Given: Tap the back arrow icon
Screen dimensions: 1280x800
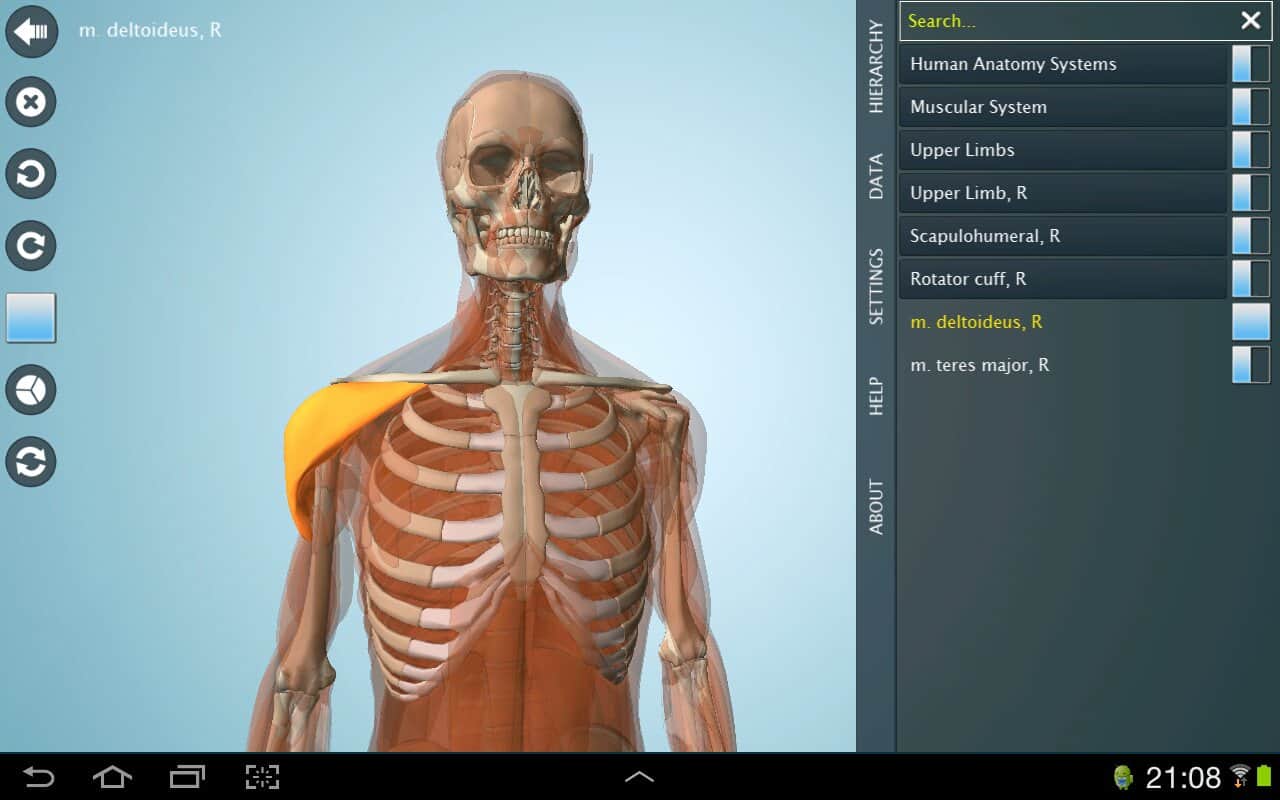Looking at the screenshot, I should 31,32.
